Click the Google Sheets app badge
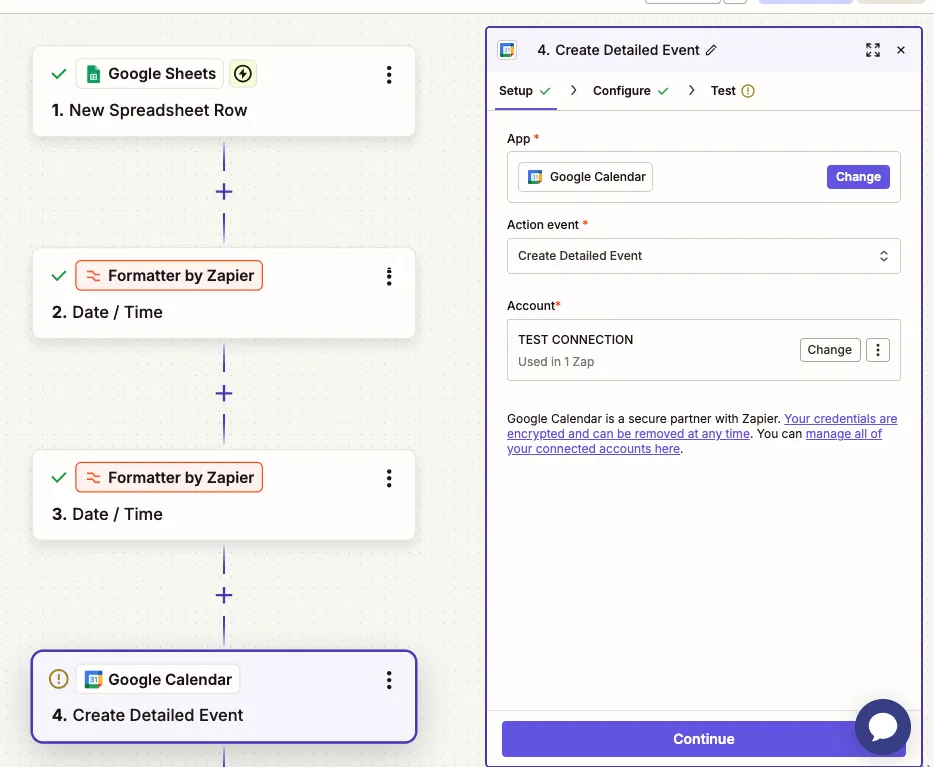This screenshot has width=934, height=767. tap(150, 74)
